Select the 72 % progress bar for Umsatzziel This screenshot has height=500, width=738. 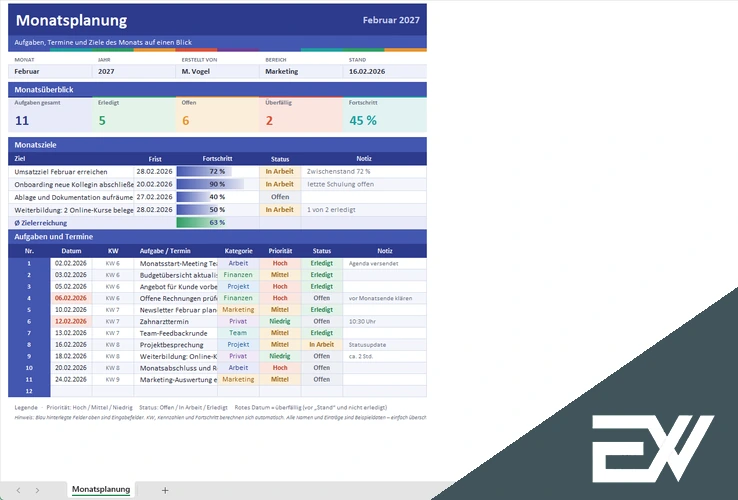[x=217, y=171]
